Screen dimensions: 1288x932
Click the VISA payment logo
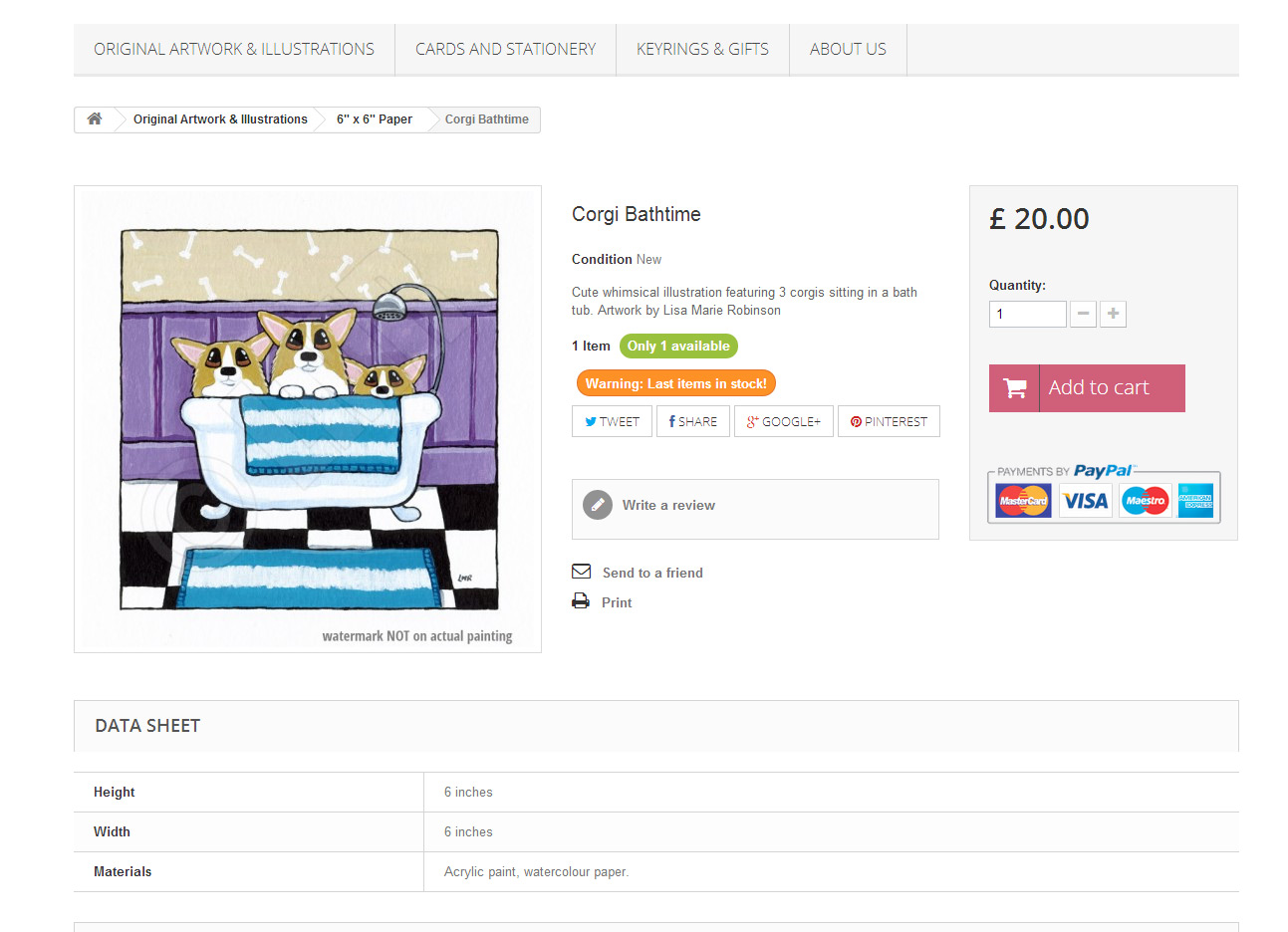point(1085,500)
